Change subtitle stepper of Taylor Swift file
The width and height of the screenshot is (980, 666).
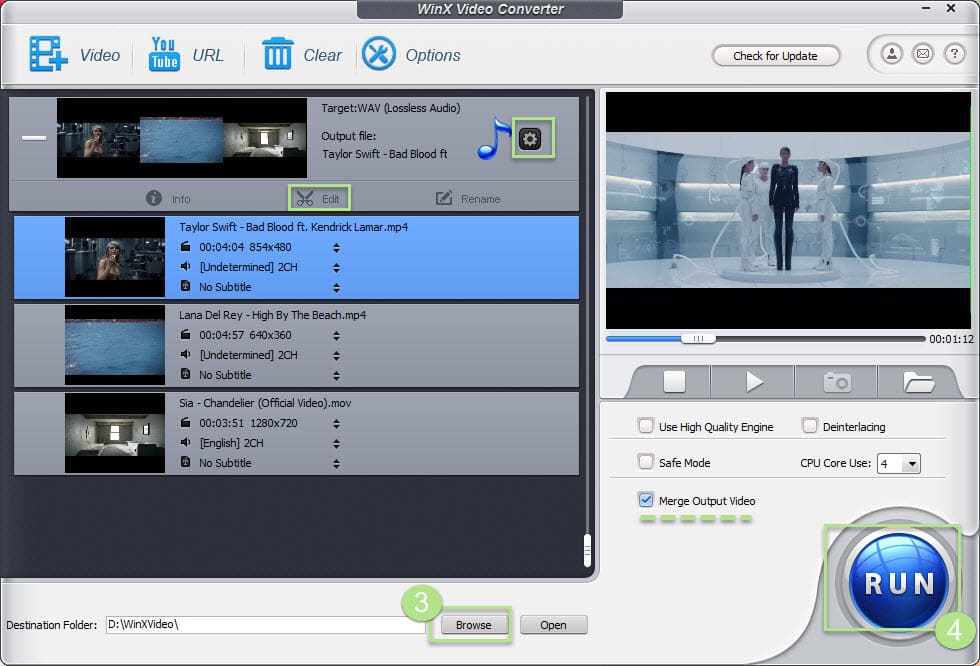coord(336,288)
